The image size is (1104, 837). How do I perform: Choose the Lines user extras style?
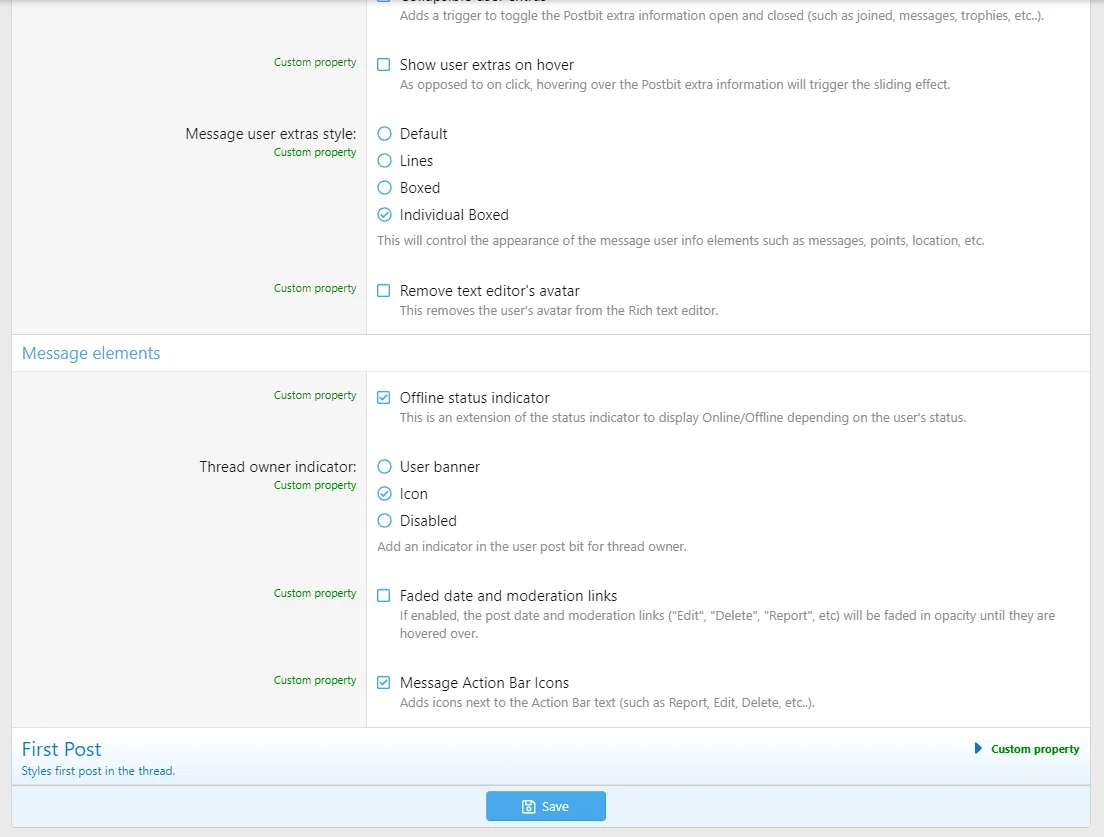point(384,161)
